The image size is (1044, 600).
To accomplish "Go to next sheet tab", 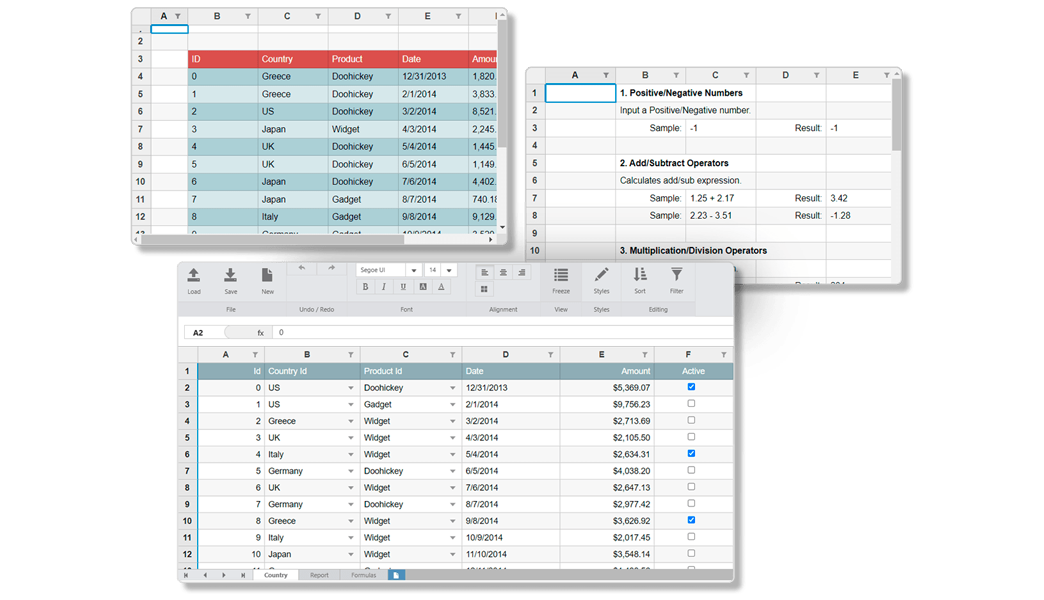I will tap(224, 575).
